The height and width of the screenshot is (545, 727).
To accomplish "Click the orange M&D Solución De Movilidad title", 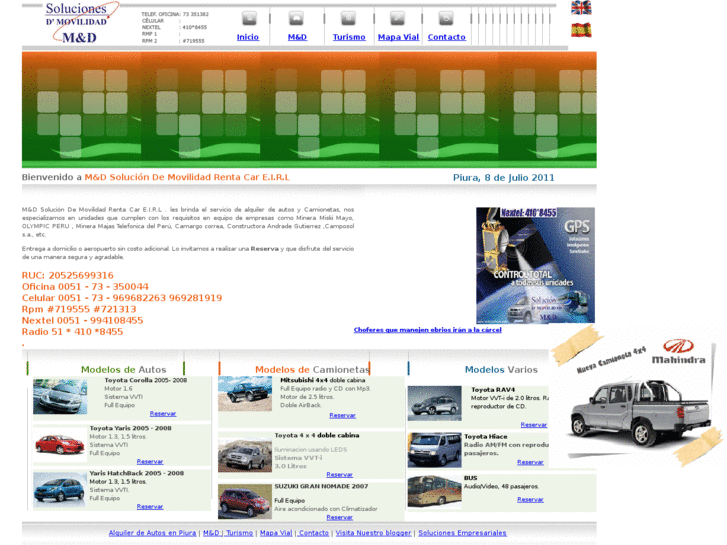I will [x=187, y=177].
